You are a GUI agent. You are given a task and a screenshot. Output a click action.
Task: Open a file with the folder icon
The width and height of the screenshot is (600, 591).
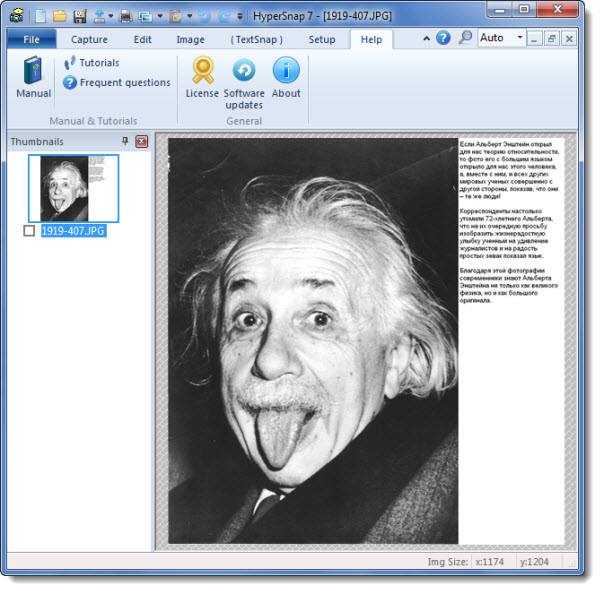coord(60,16)
